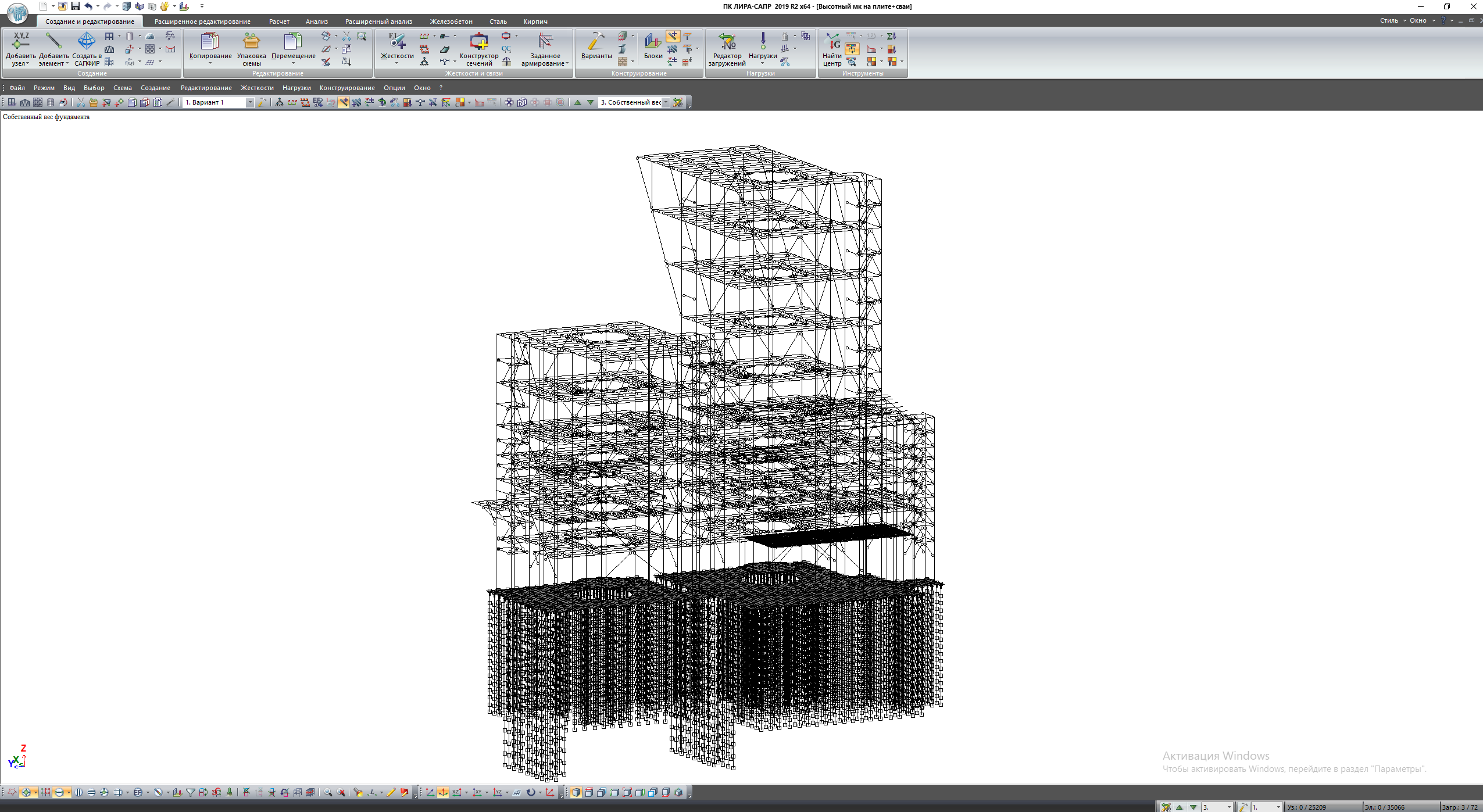Expand the Вариант 1 dropdown
Screen dimensions: 1483x812
(250, 103)
